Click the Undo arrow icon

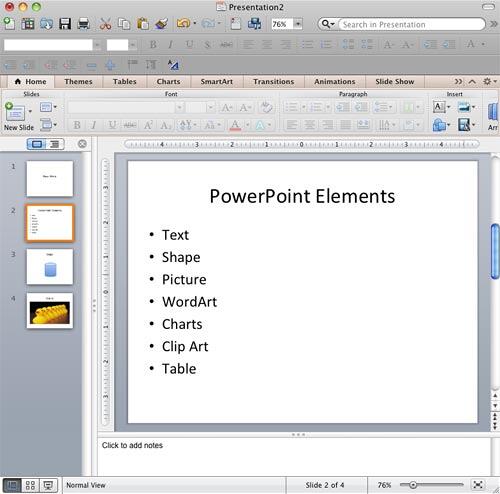click(x=183, y=23)
